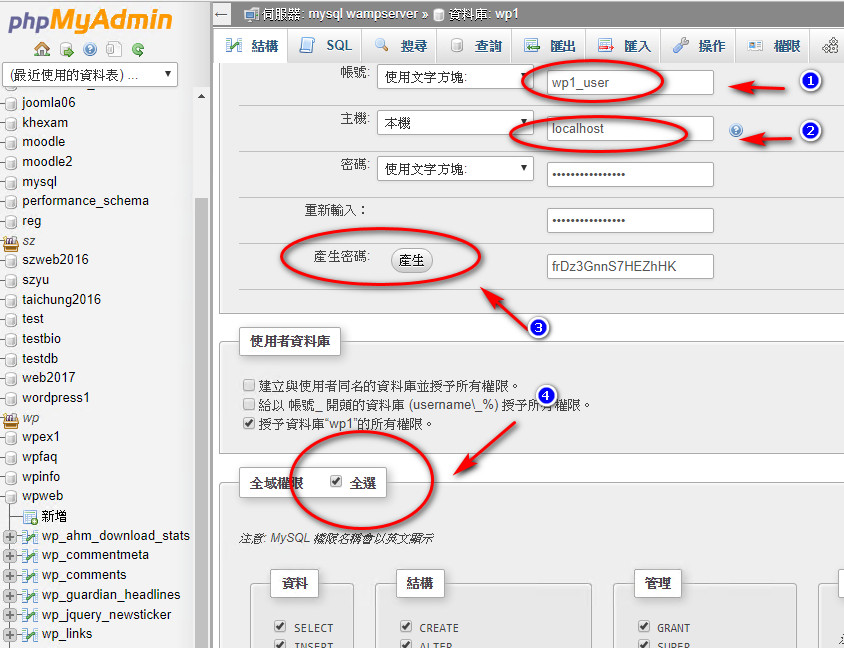Screen dimensions: 844x648
Task: Click table icon for wp_links
Action: [x=30, y=635]
